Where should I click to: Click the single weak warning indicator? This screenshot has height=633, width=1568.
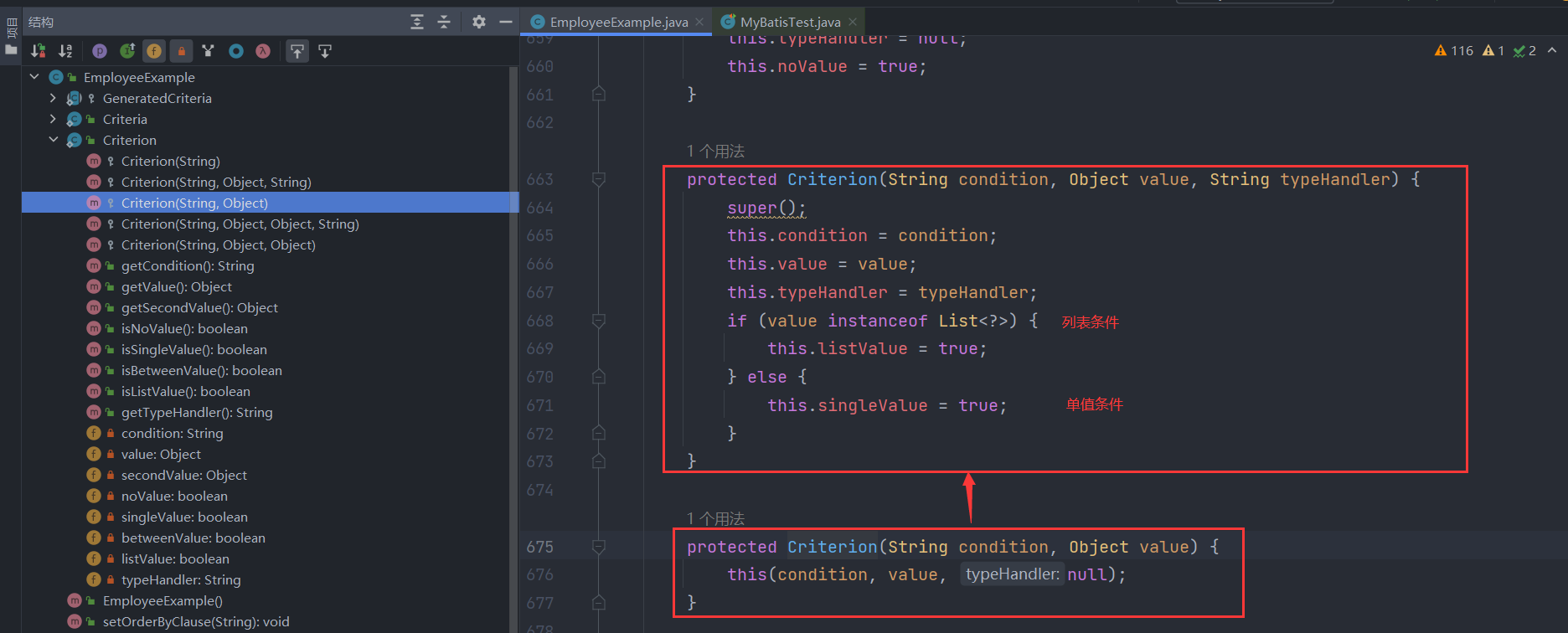click(x=1493, y=51)
